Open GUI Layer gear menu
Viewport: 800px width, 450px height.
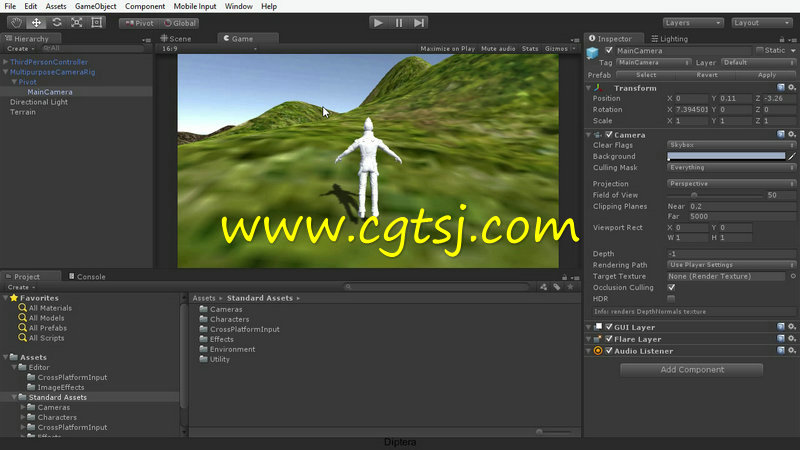pyautogui.click(x=792, y=327)
